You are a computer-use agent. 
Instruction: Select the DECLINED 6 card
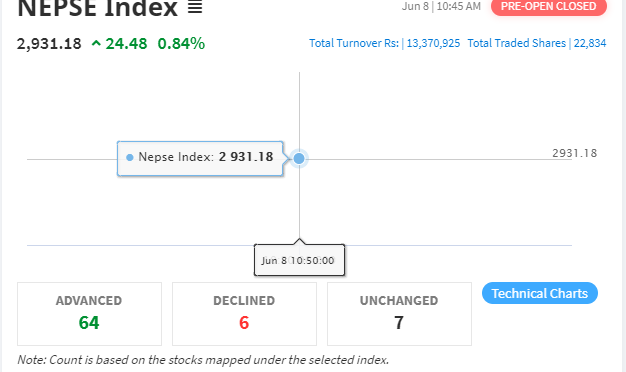click(244, 314)
